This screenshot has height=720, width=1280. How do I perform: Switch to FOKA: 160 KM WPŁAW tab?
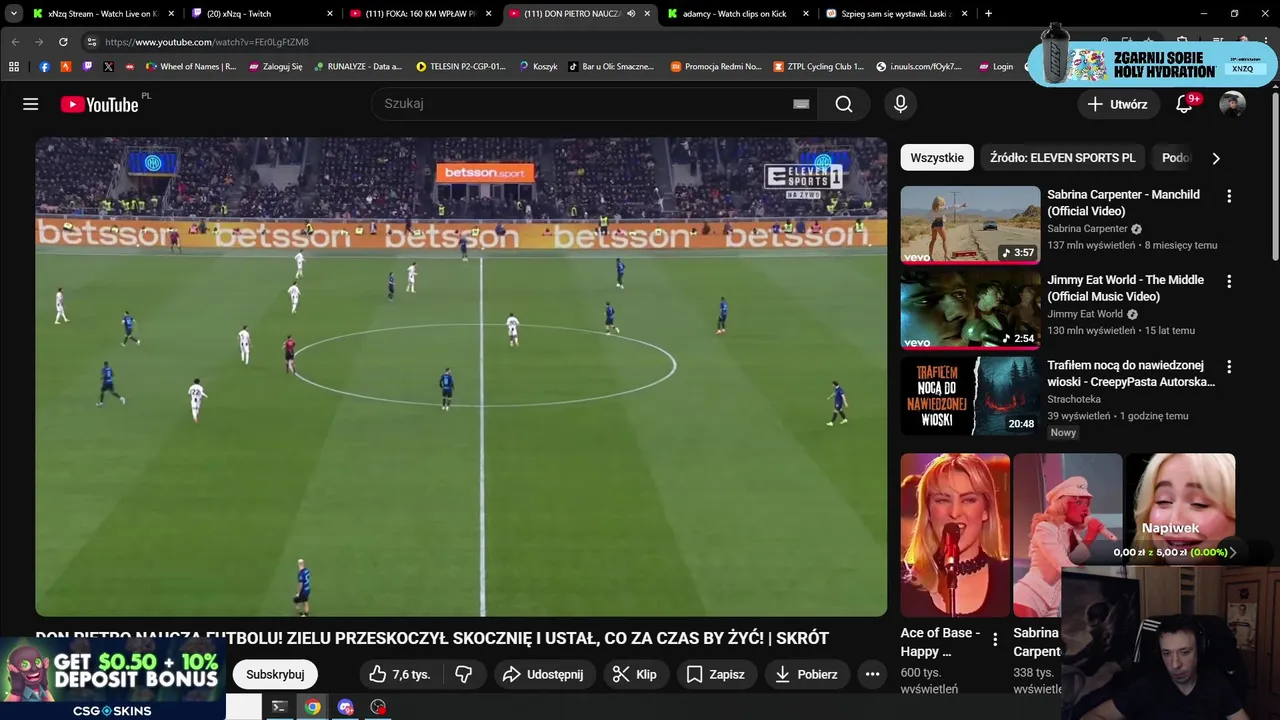point(420,14)
